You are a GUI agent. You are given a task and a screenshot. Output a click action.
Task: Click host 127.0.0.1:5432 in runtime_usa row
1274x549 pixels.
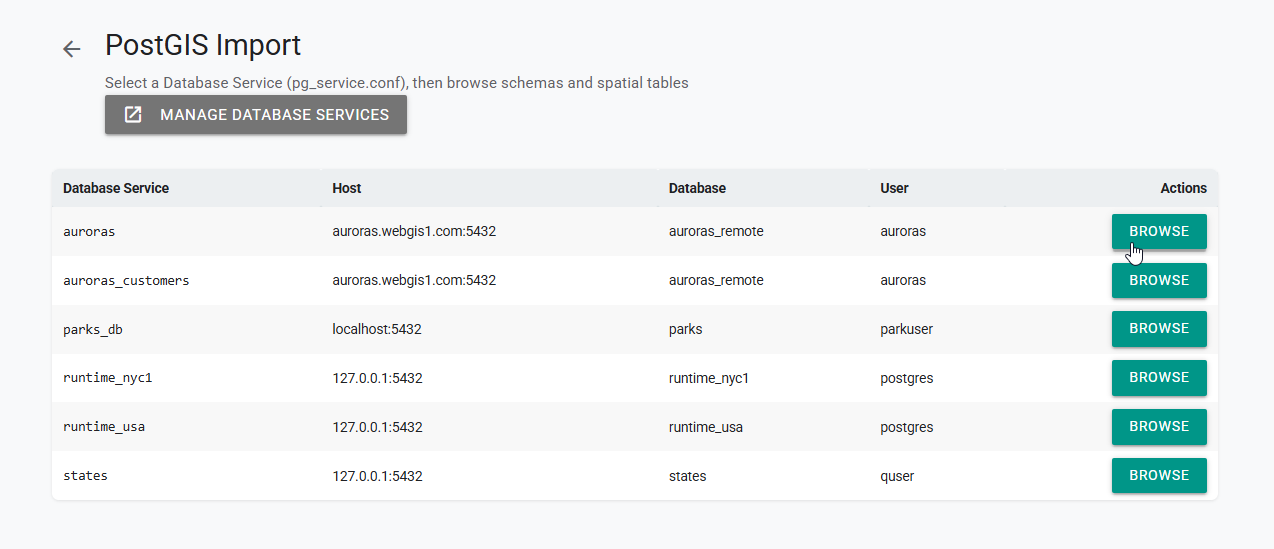click(377, 427)
